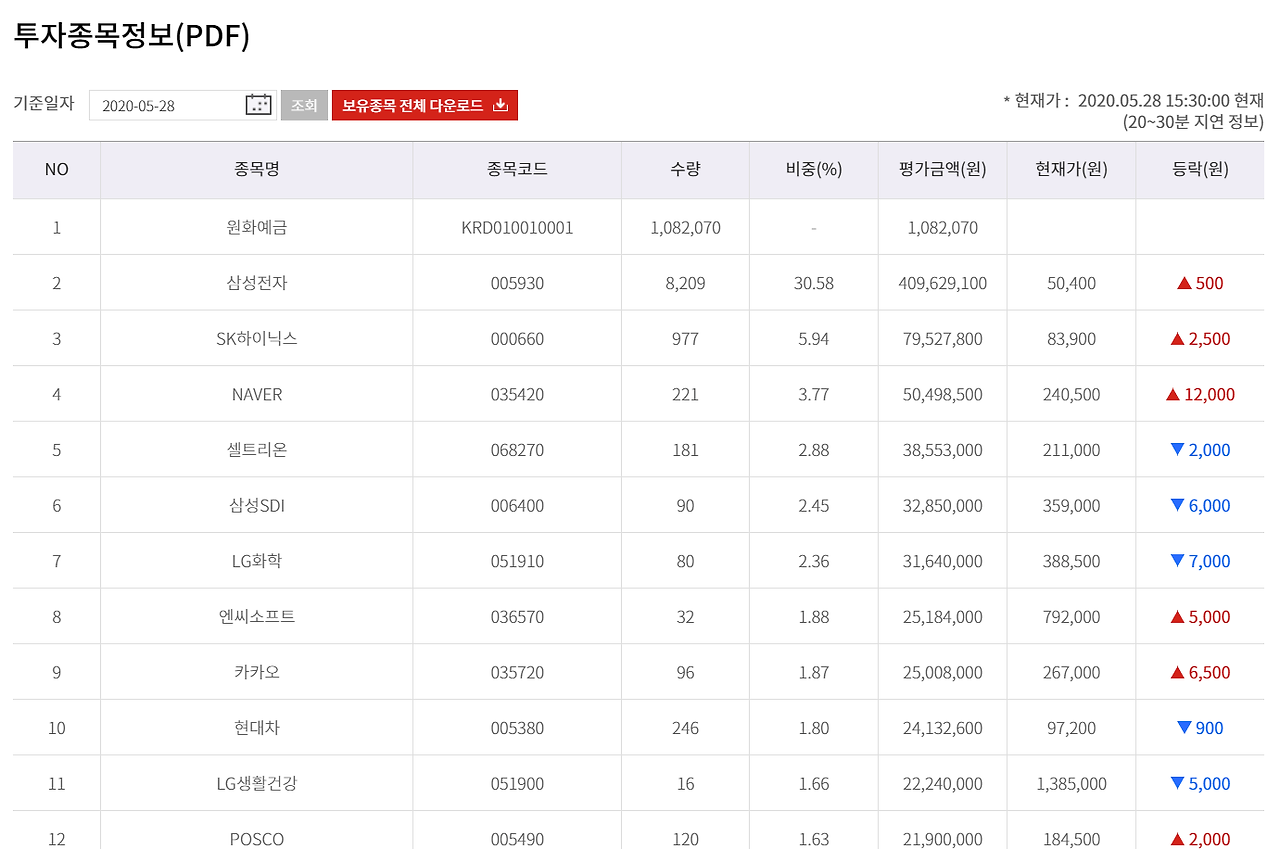
Task: Select the LG생활건강 stock name
Action: pos(256,784)
